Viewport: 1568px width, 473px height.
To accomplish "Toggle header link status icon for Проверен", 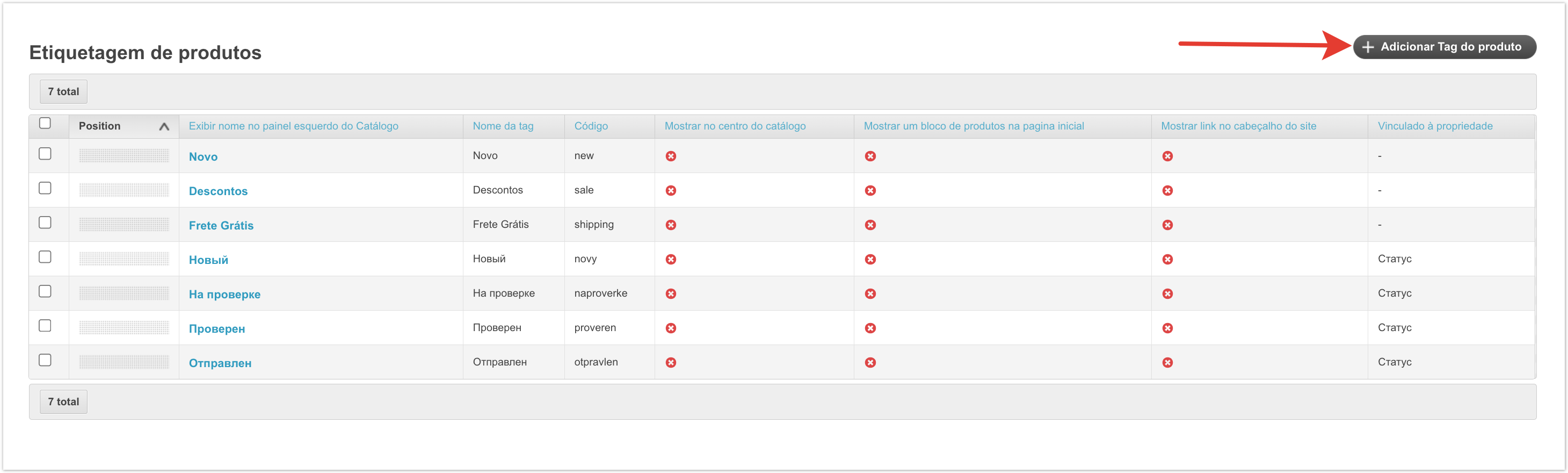I will [x=1167, y=328].
